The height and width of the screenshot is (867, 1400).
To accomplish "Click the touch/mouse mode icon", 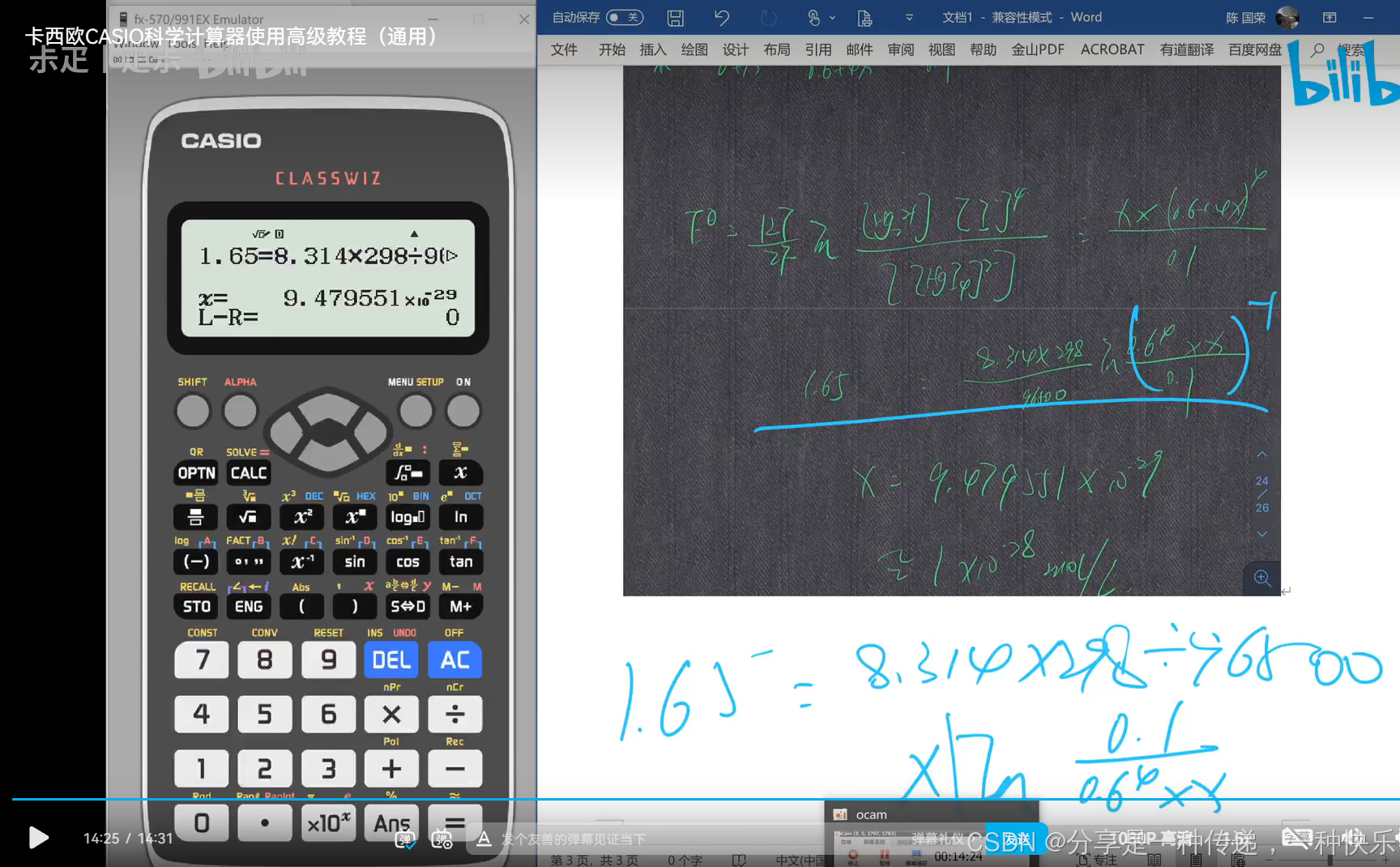I will 814,17.
